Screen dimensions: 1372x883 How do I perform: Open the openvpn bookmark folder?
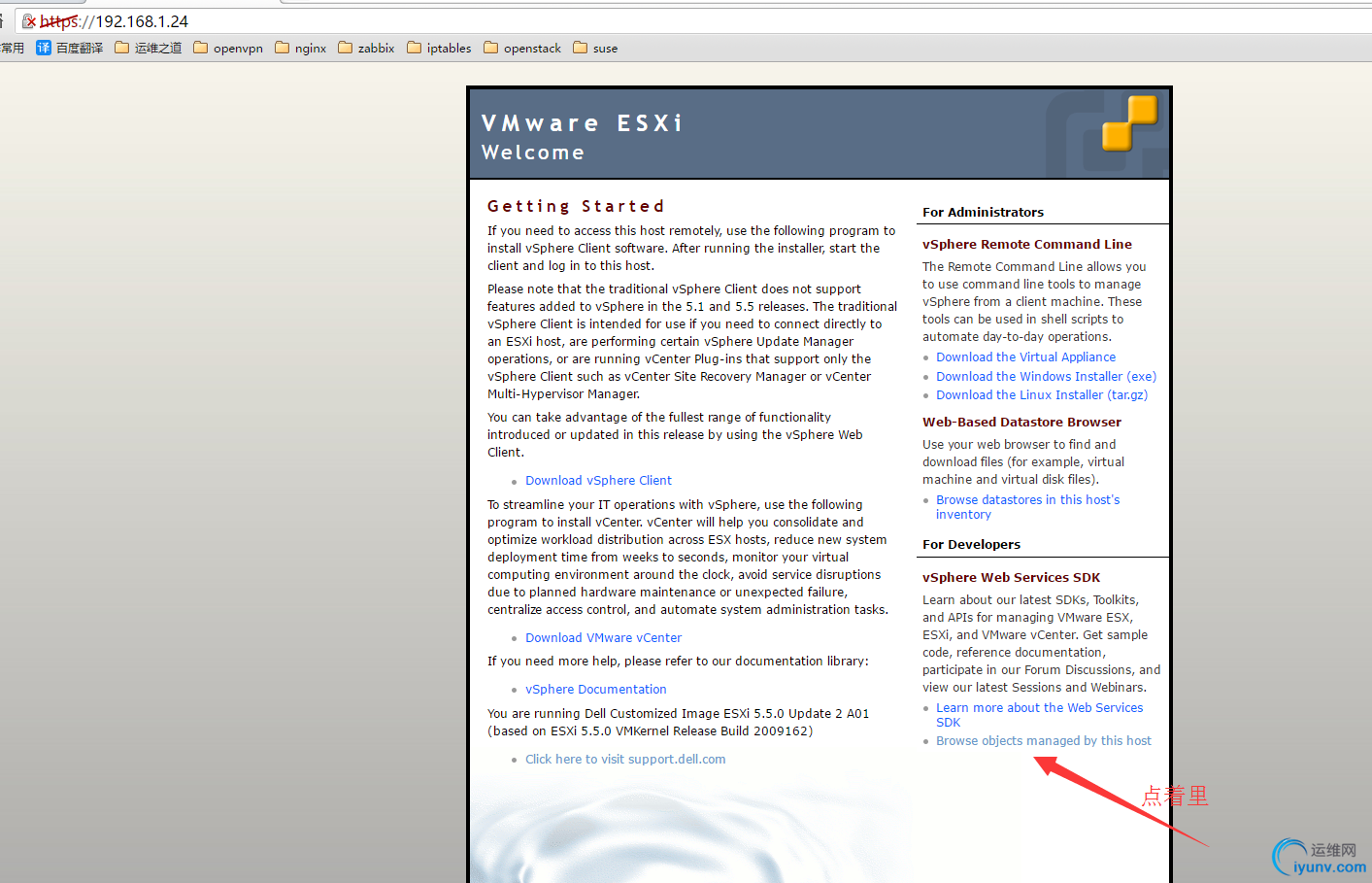[228, 48]
